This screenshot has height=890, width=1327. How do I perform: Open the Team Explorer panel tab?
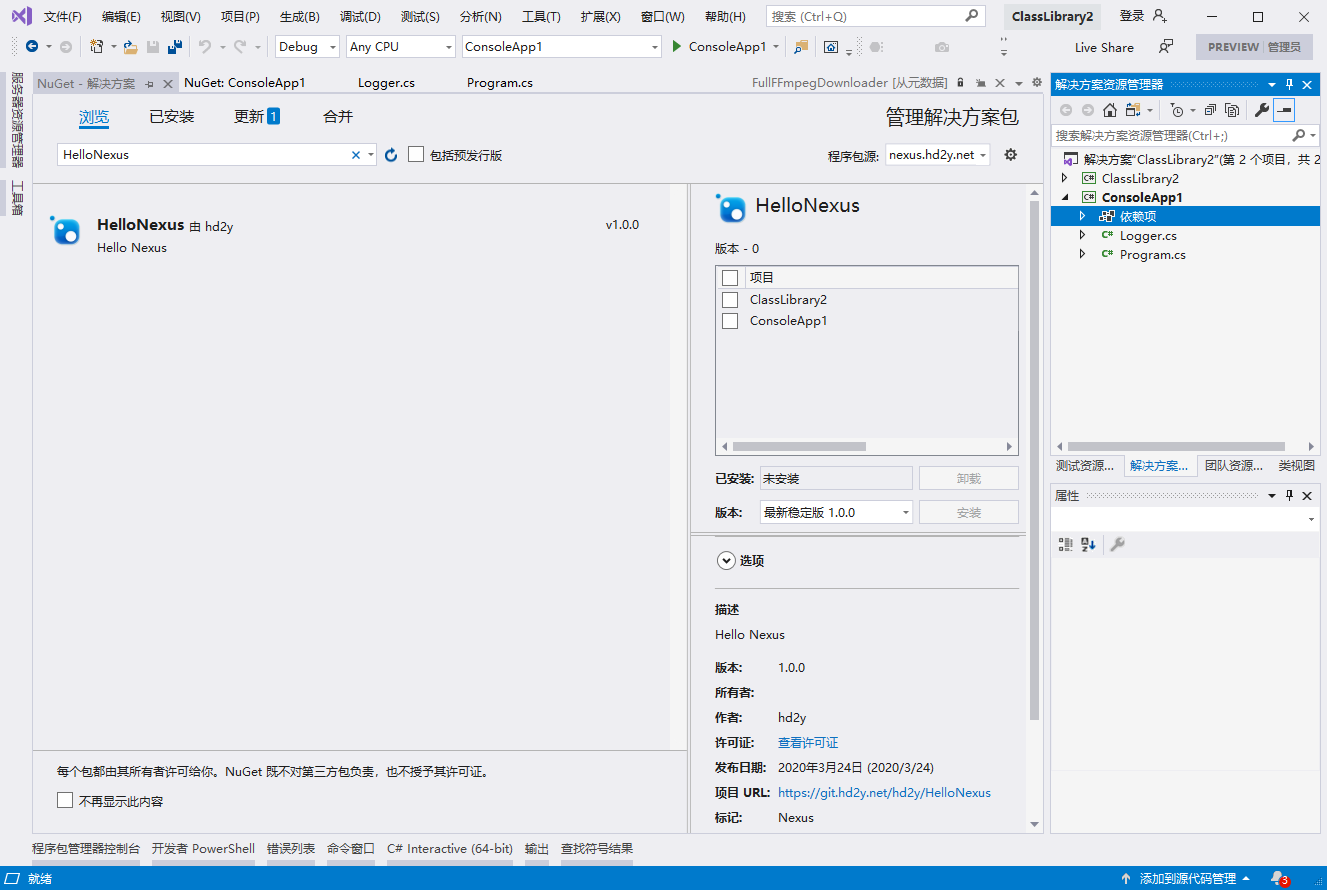[1233, 466]
